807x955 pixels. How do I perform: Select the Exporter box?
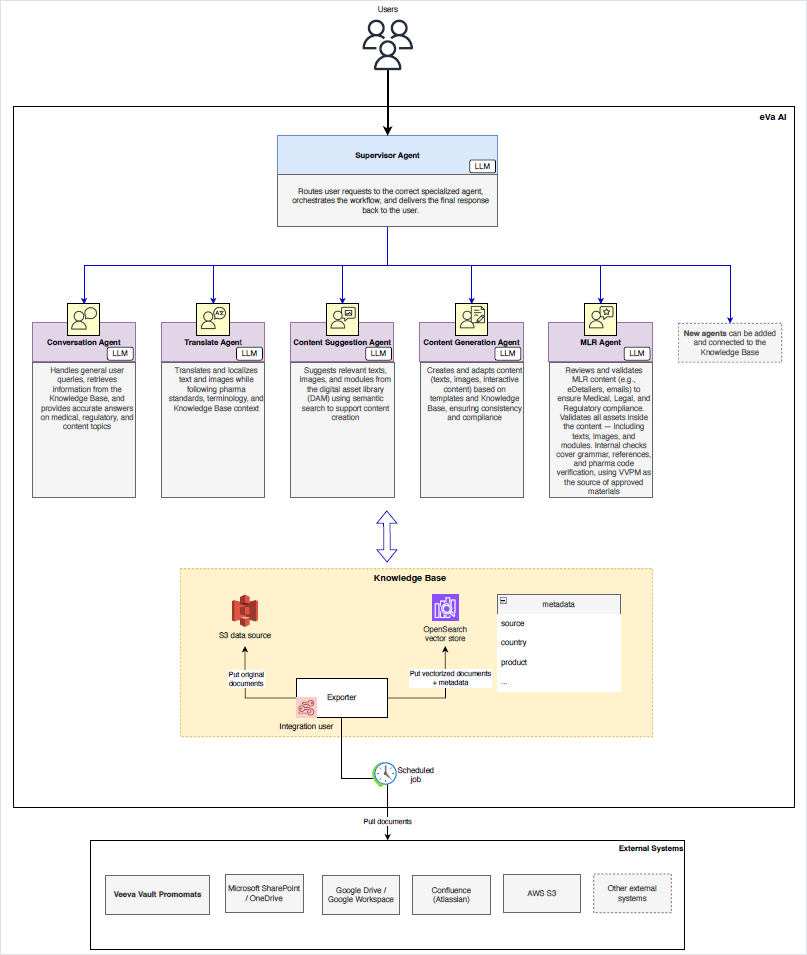click(x=341, y=696)
